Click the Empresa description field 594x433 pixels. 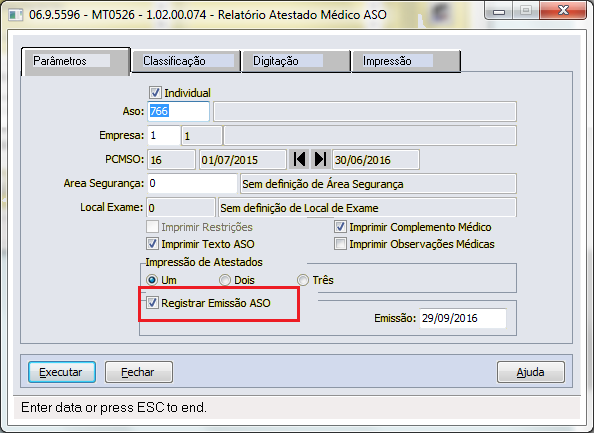click(370, 135)
